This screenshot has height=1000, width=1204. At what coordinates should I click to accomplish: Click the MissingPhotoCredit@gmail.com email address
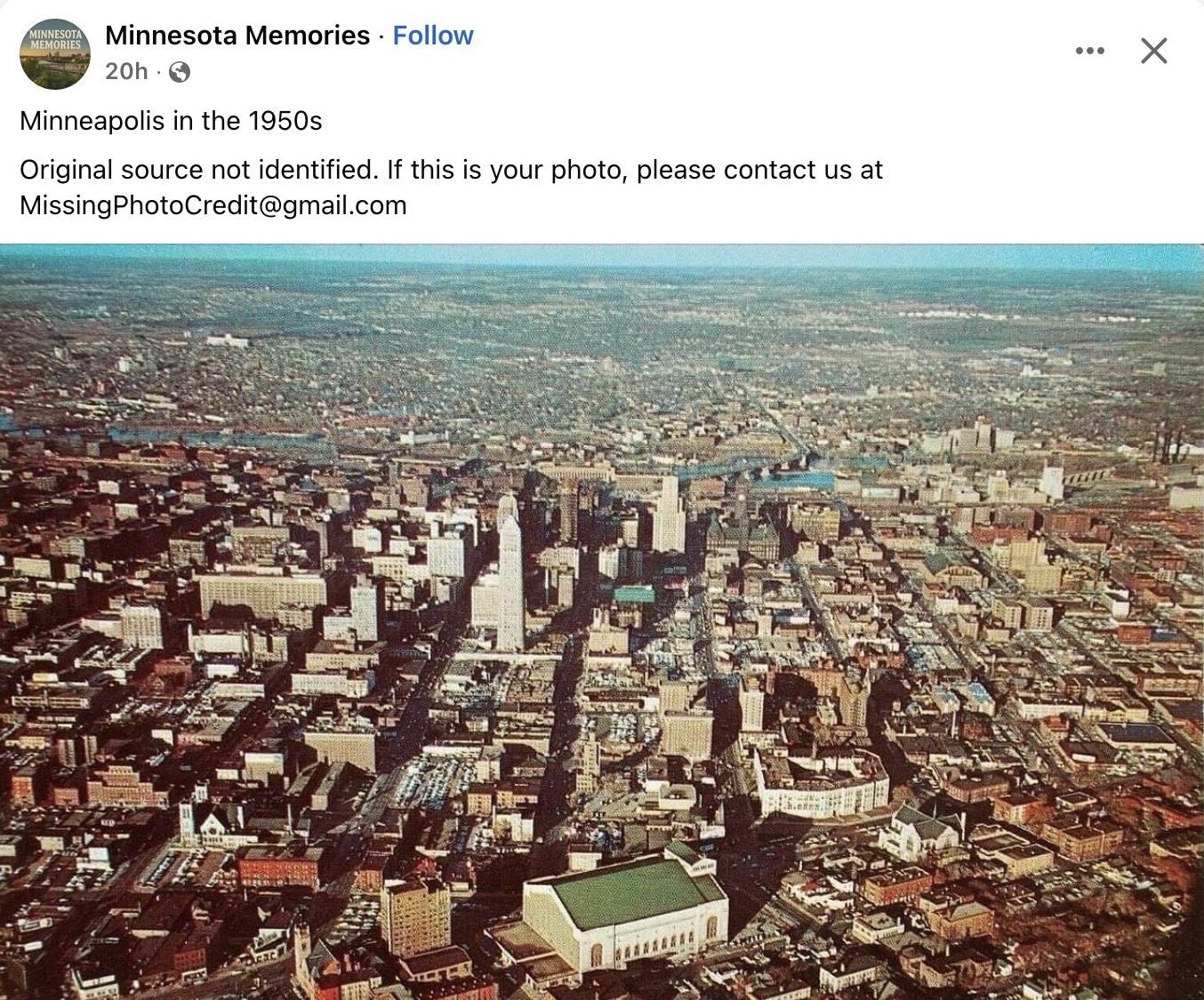click(213, 205)
